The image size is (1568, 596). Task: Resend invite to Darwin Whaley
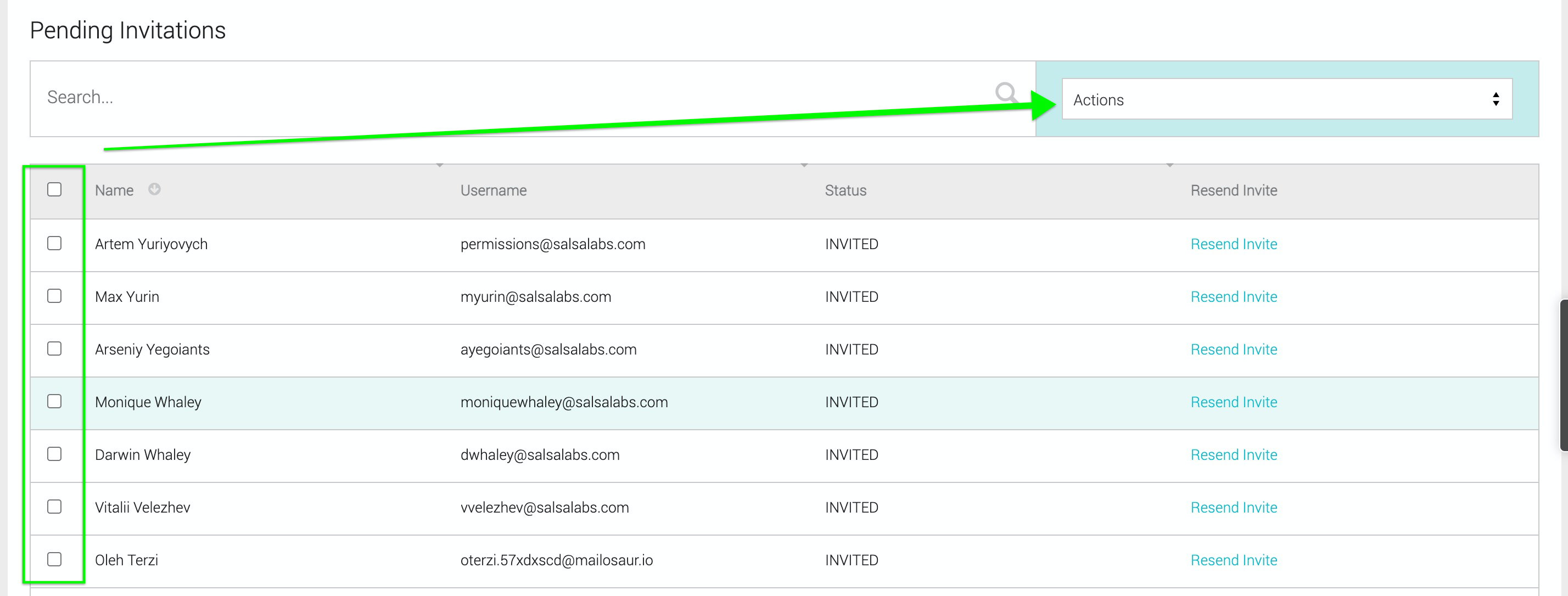click(x=1234, y=455)
